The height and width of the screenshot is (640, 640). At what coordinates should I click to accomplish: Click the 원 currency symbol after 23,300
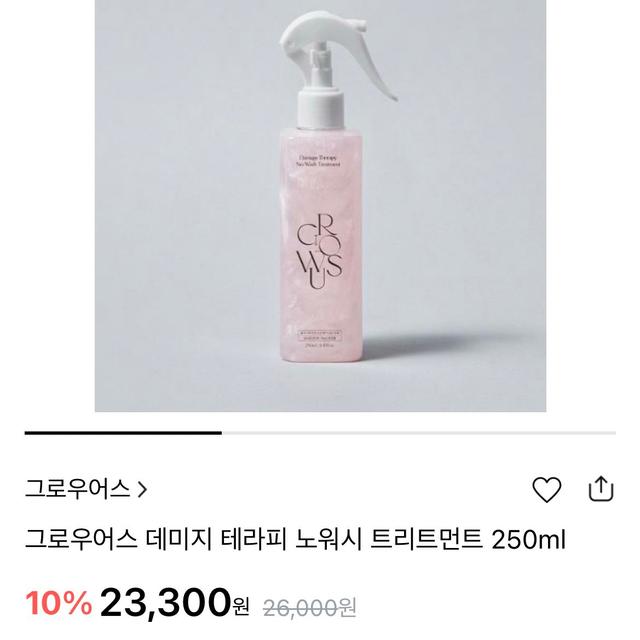[x=240, y=608]
